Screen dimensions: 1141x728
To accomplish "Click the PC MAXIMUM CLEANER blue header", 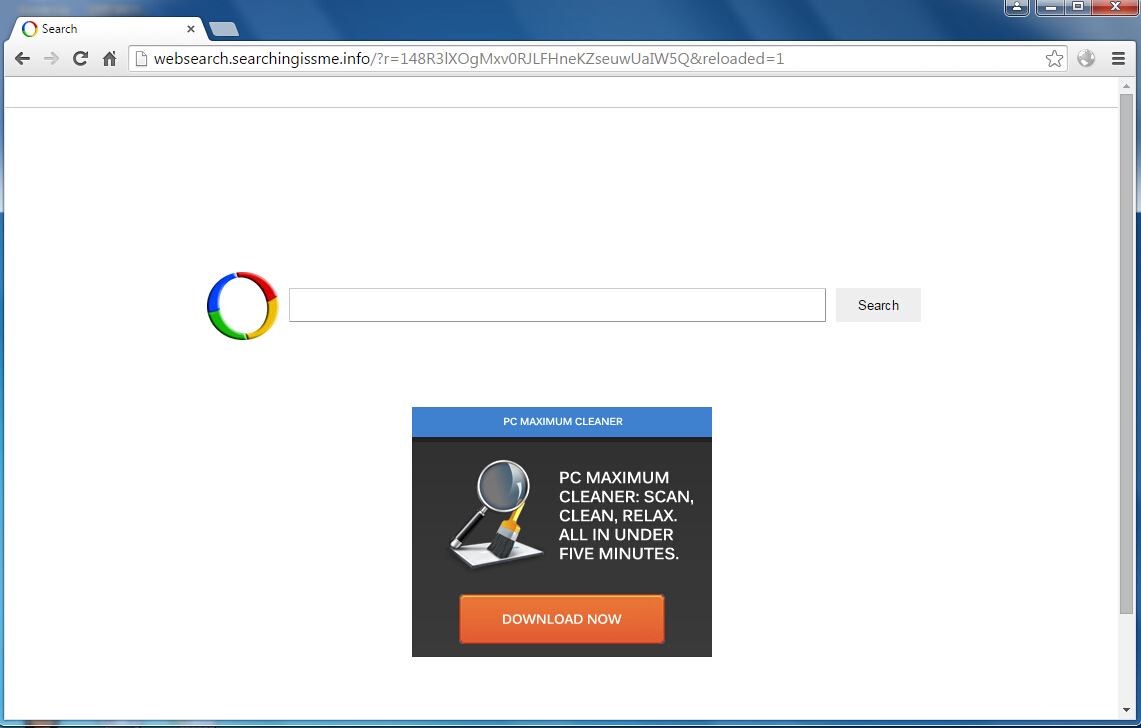I will tap(562, 422).
